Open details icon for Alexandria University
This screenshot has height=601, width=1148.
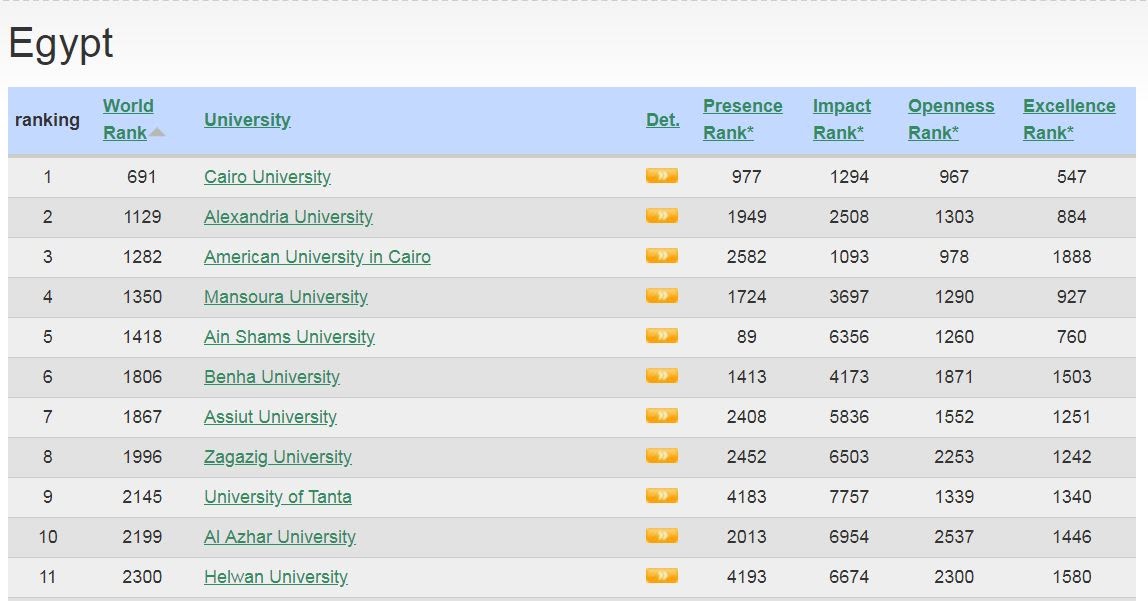pyautogui.click(x=661, y=216)
